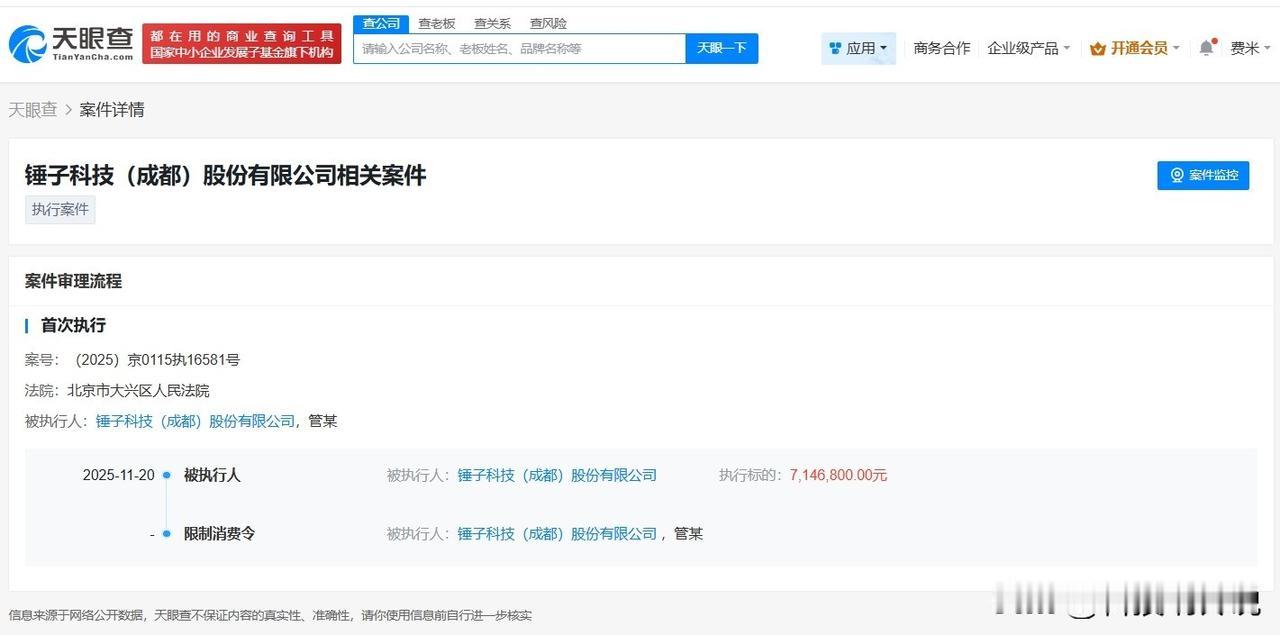Click the timeline dot next to 2025-11-20

[167, 475]
